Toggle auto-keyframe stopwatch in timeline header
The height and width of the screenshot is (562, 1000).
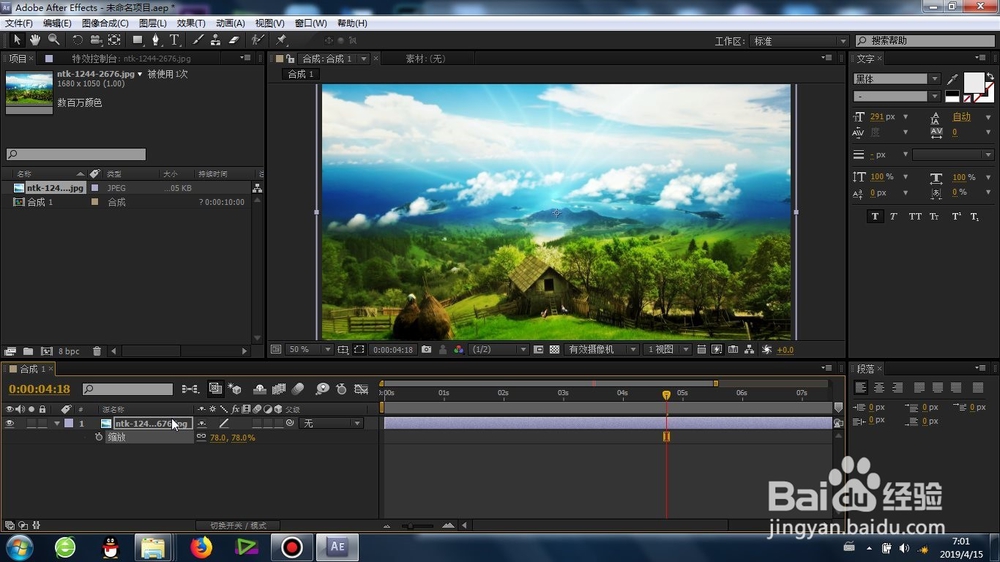pyautogui.click(x=341, y=389)
